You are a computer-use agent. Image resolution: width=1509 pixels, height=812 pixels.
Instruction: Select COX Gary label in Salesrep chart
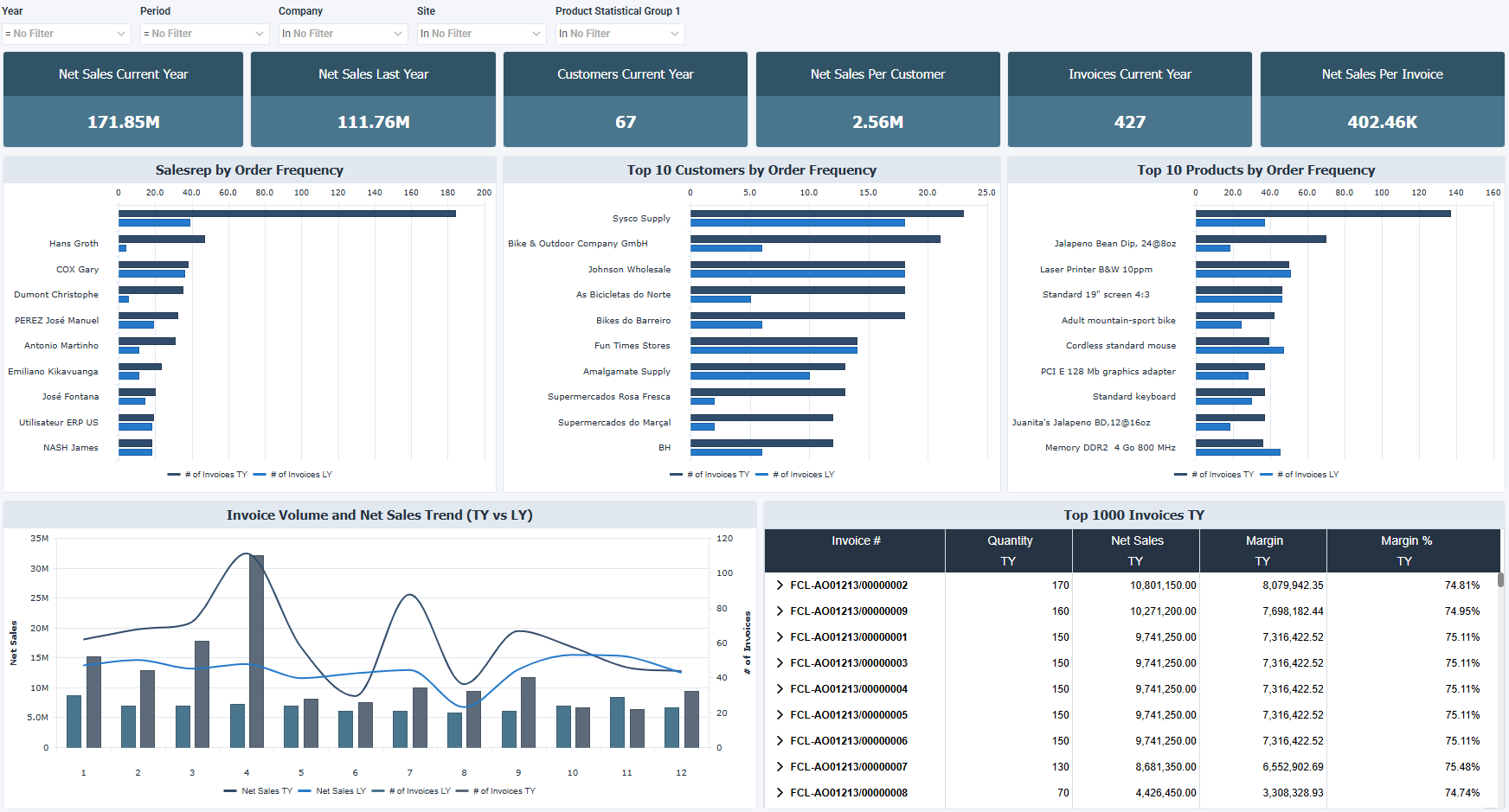pos(77,270)
